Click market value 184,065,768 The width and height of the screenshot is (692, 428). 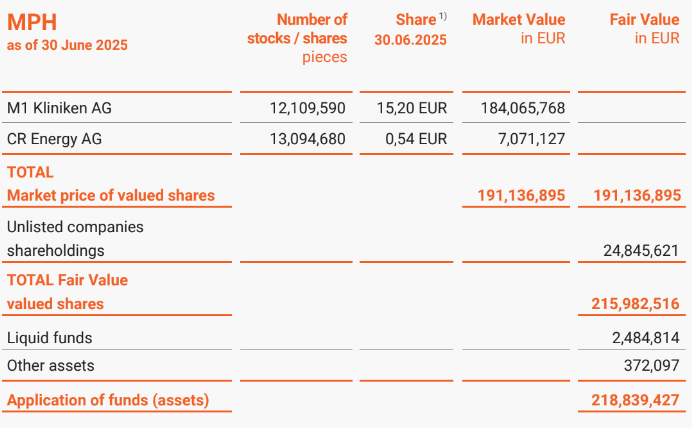[x=517, y=107]
